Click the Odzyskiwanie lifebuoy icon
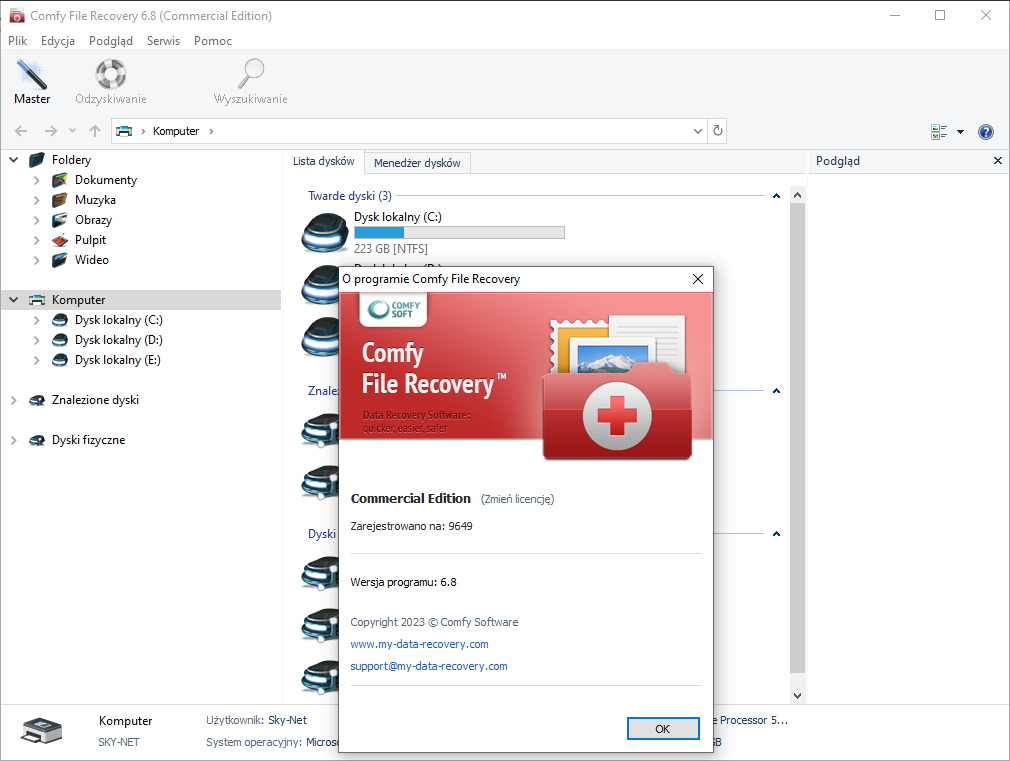Image resolution: width=1010 pixels, height=761 pixels. coord(111,73)
